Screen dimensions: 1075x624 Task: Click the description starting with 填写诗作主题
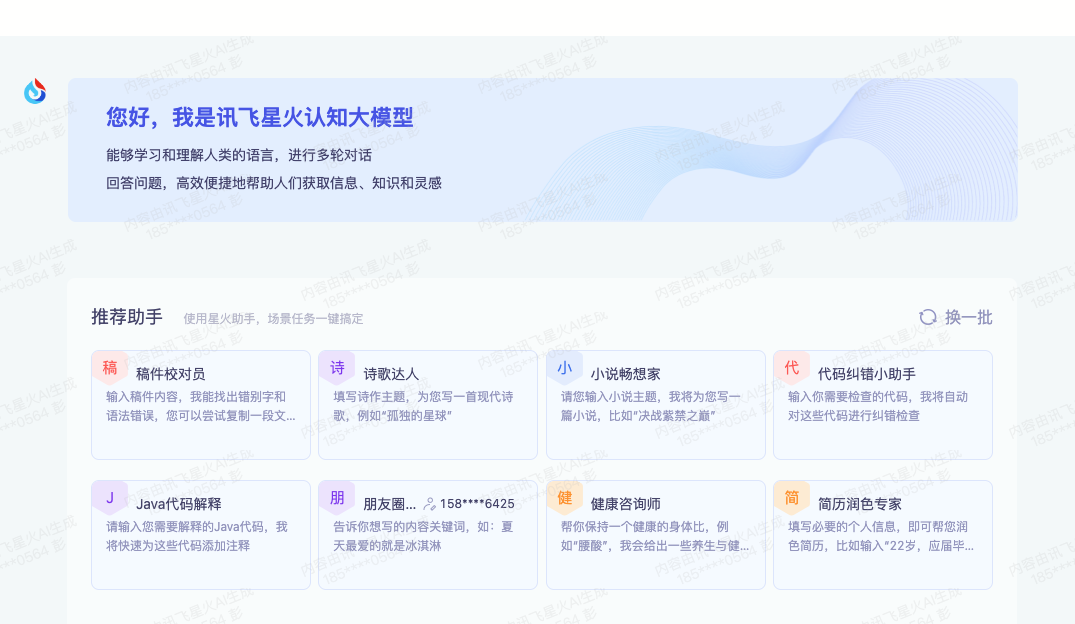(x=423, y=406)
